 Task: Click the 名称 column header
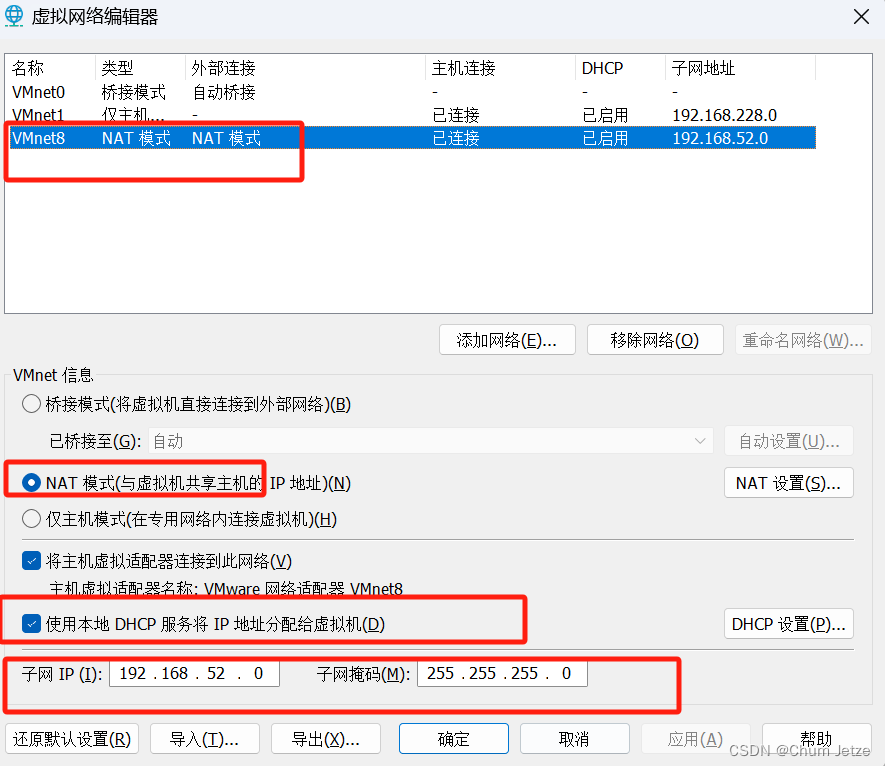click(x=50, y=68)
